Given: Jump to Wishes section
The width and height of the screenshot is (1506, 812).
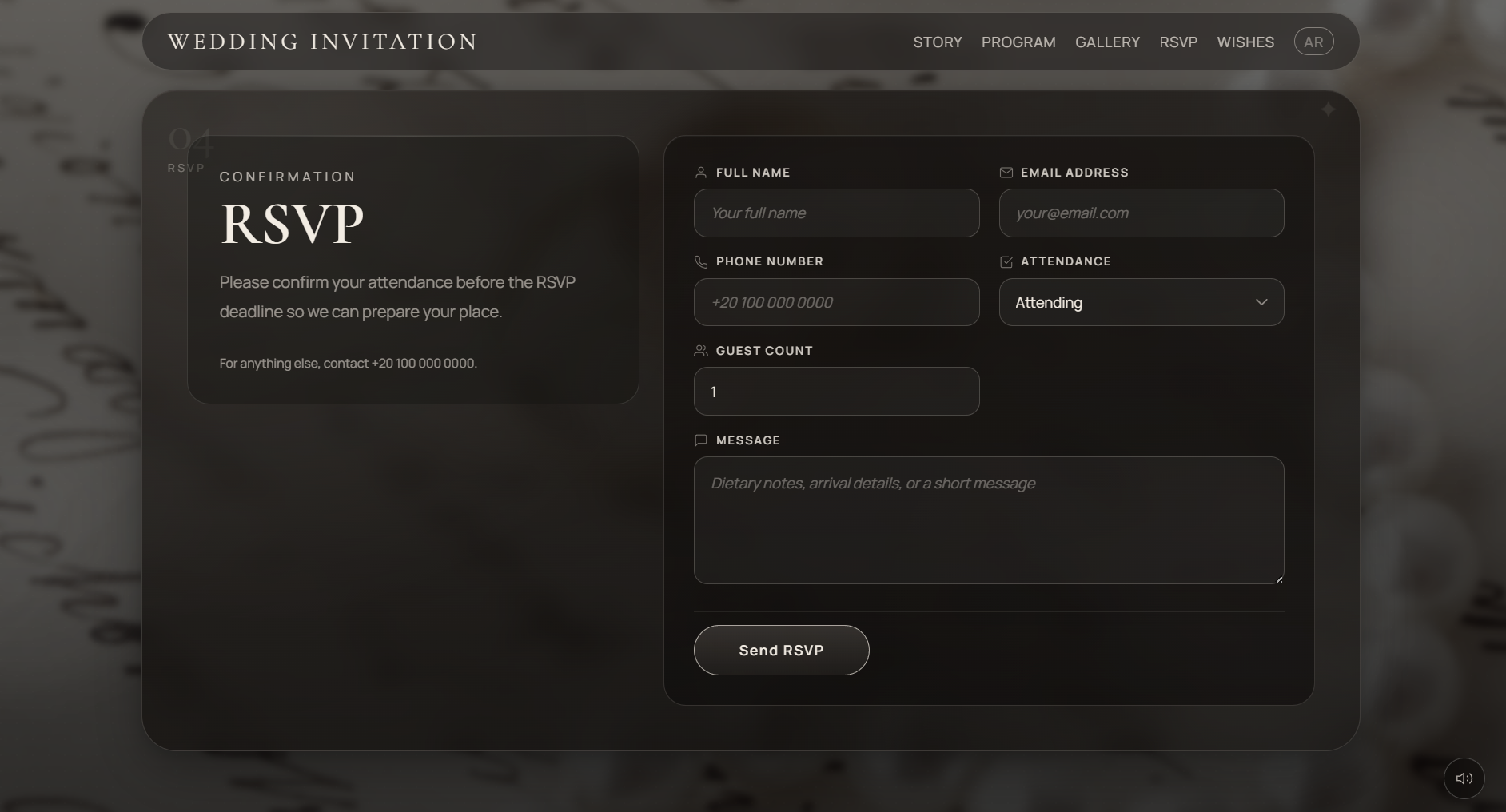Looking at the screenshot, I should [x=1245, y=42].
